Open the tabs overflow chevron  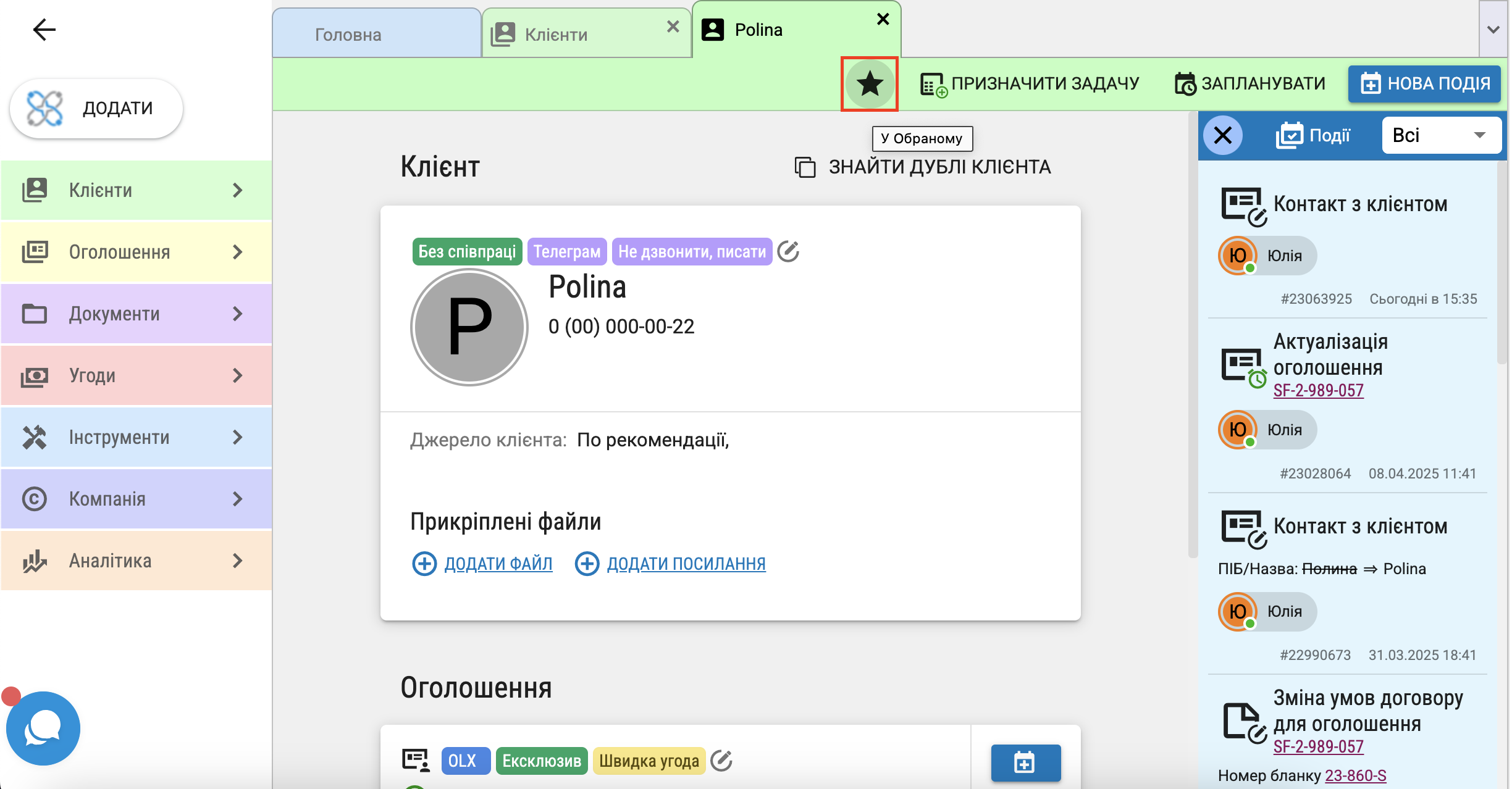pyautogui.click(x=1493, y=29)
